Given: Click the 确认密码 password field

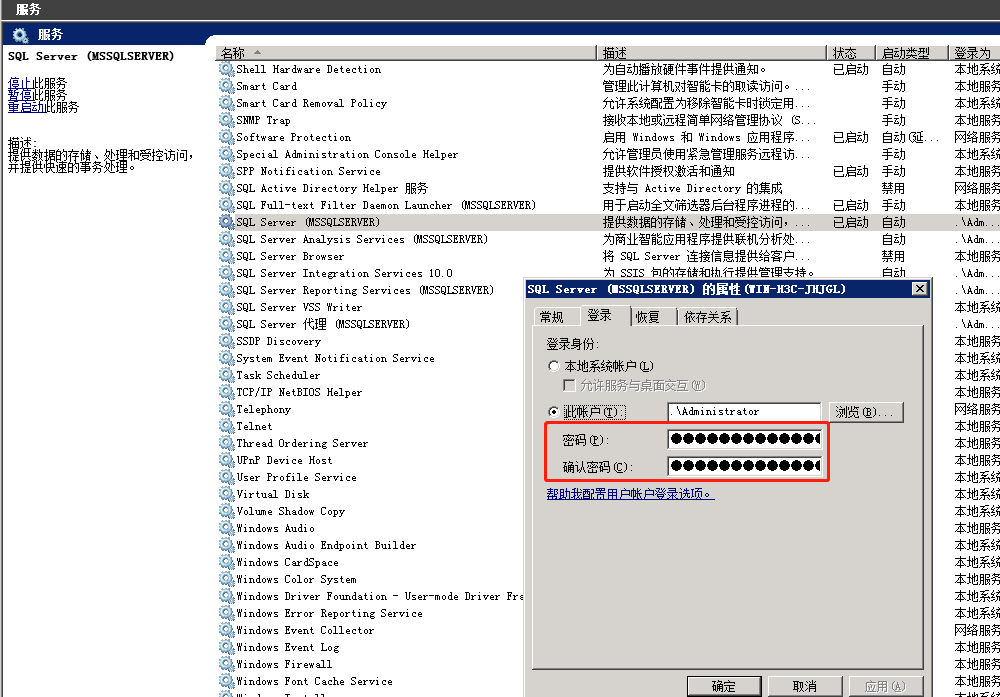Looking at the screenshot, I should [x=744, y=466].
